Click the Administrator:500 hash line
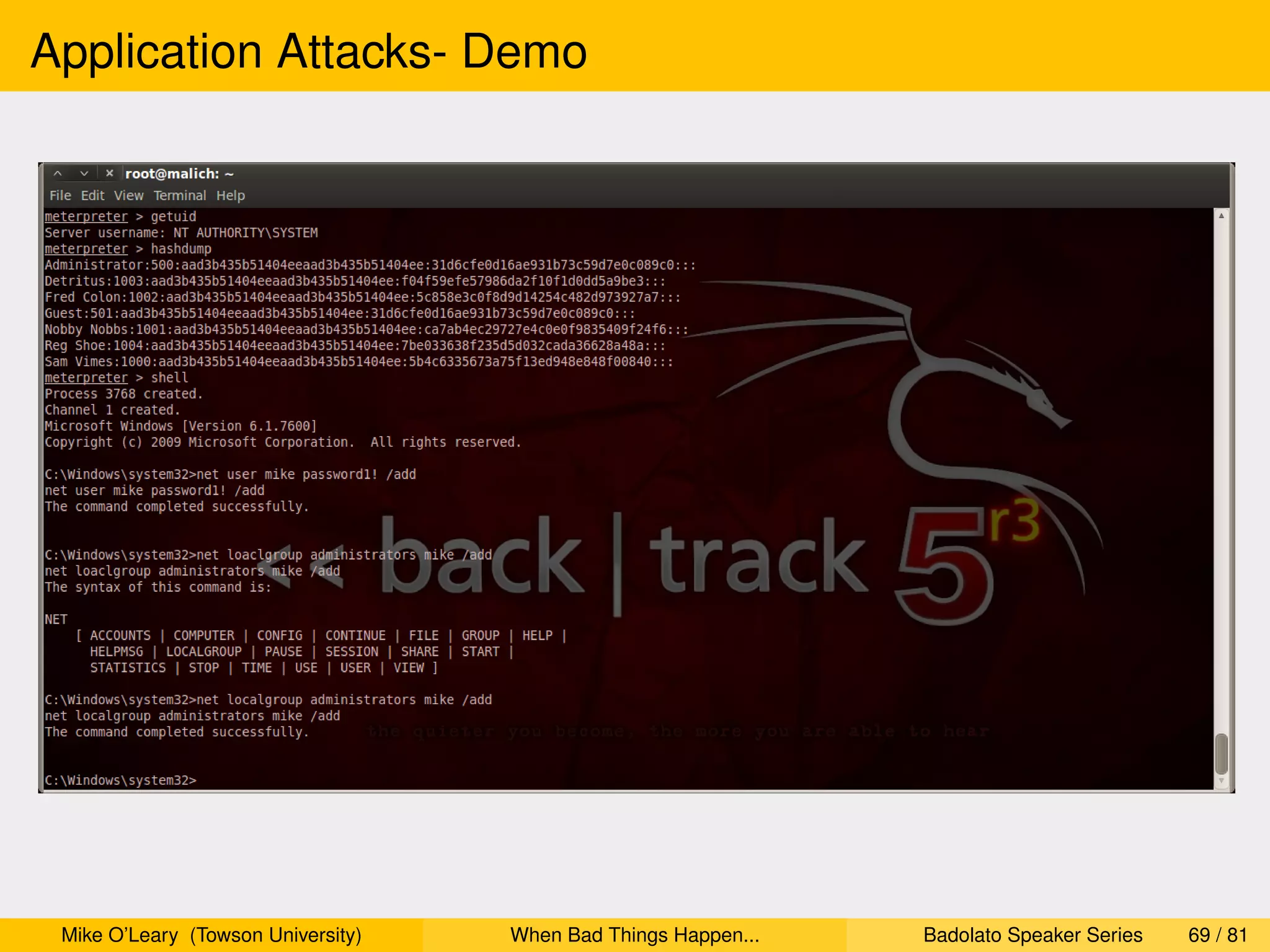 click(x=370, y=265)
